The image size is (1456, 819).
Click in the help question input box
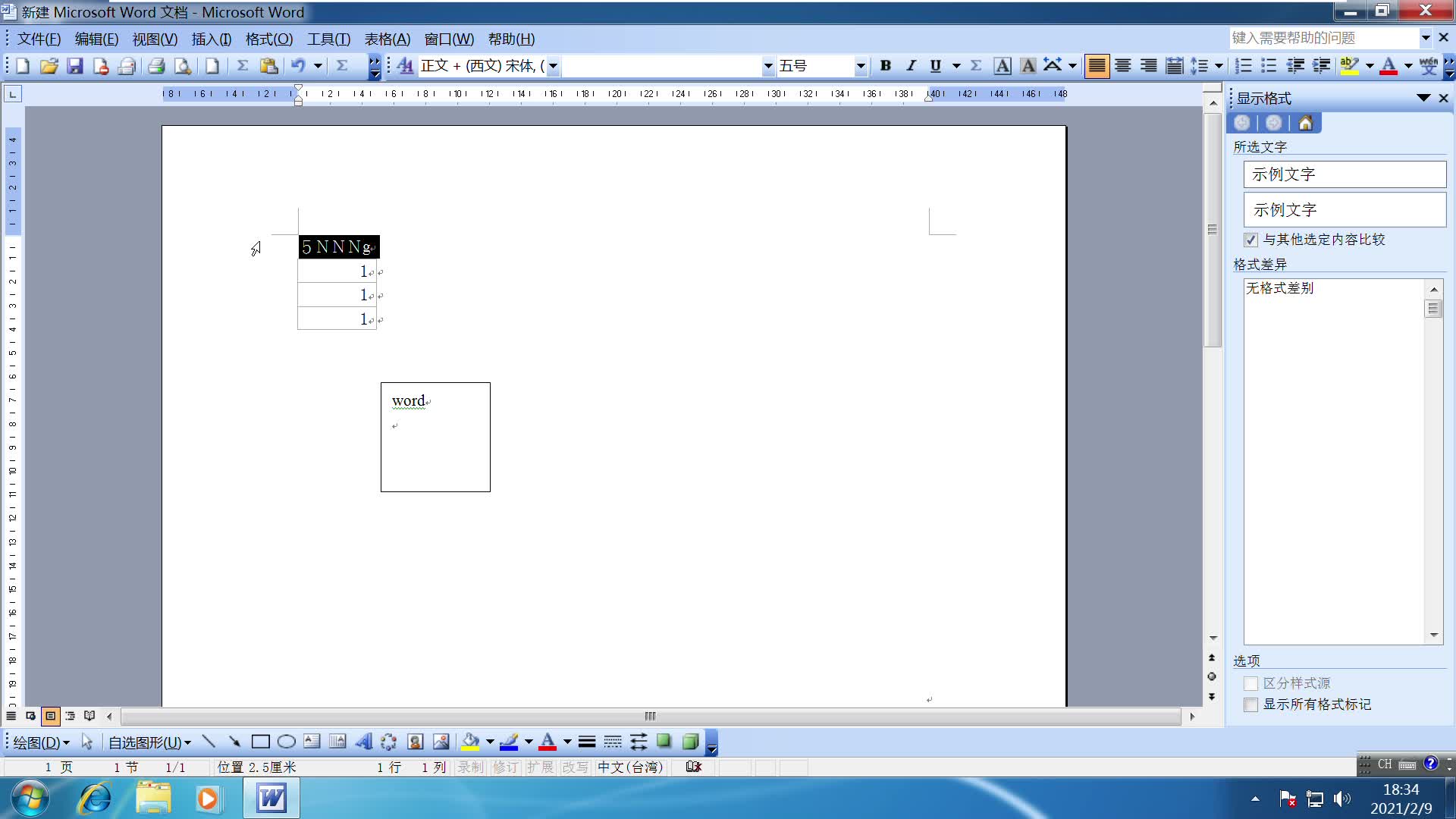[x=1323, y=38]
